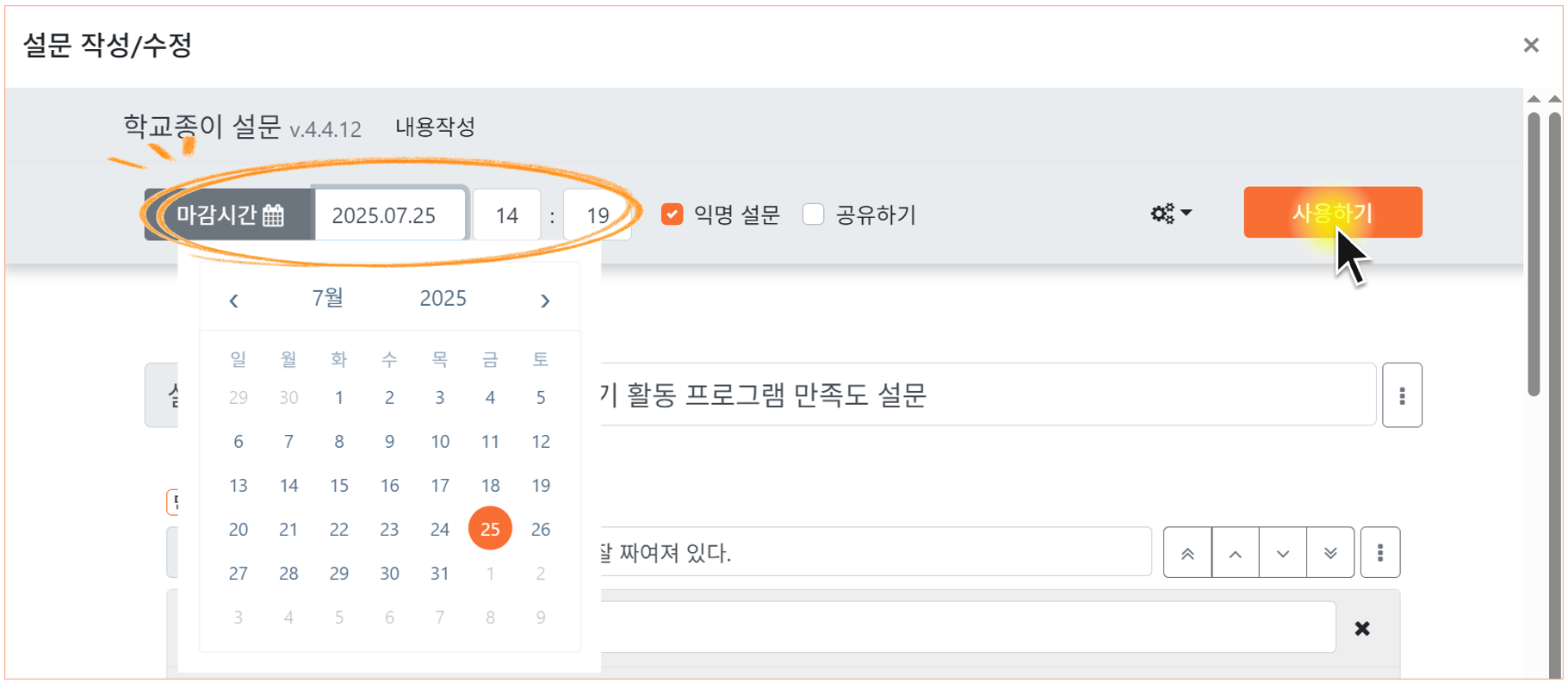Open the survey title three-dot options menu

[1402, 395]
